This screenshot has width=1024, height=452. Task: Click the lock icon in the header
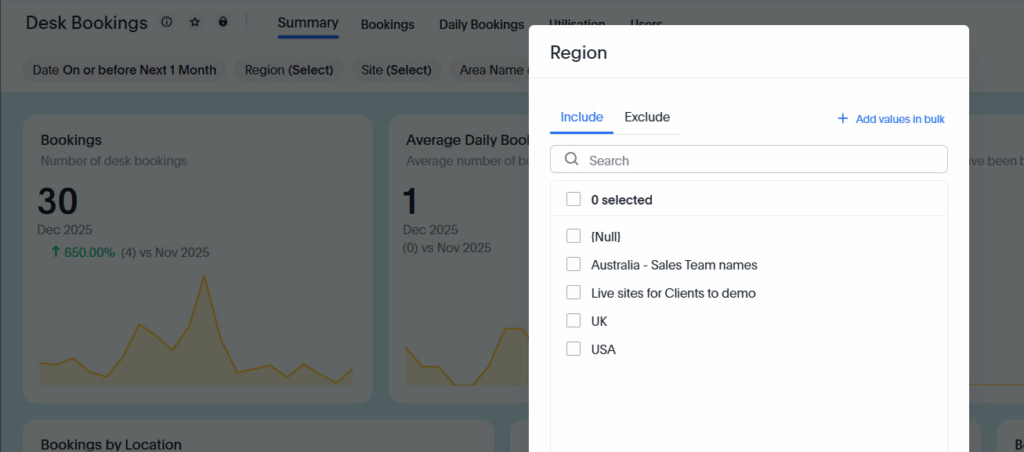pos(223,22)
